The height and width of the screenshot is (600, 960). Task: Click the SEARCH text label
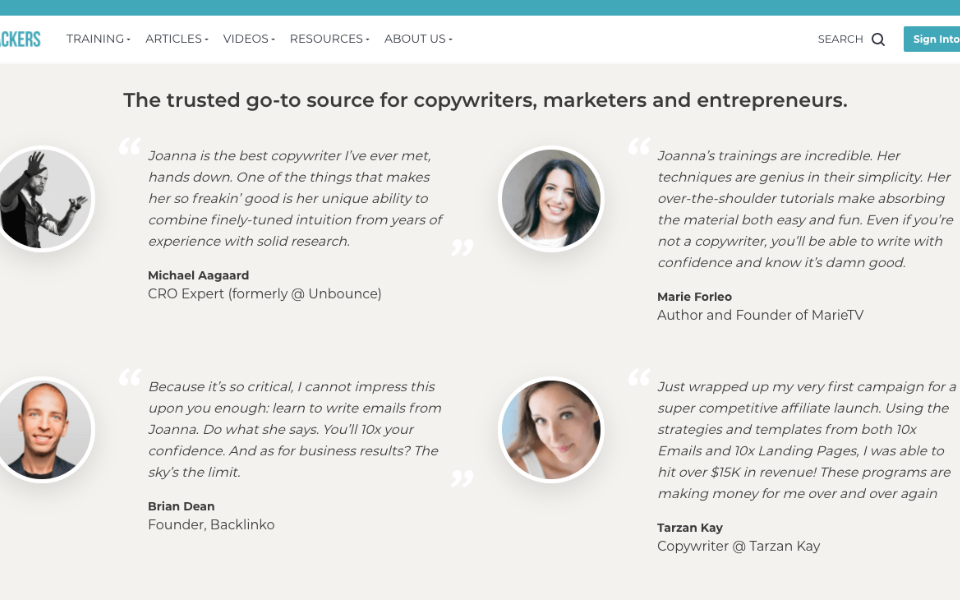pyautogui.click(x=840, y=40)
